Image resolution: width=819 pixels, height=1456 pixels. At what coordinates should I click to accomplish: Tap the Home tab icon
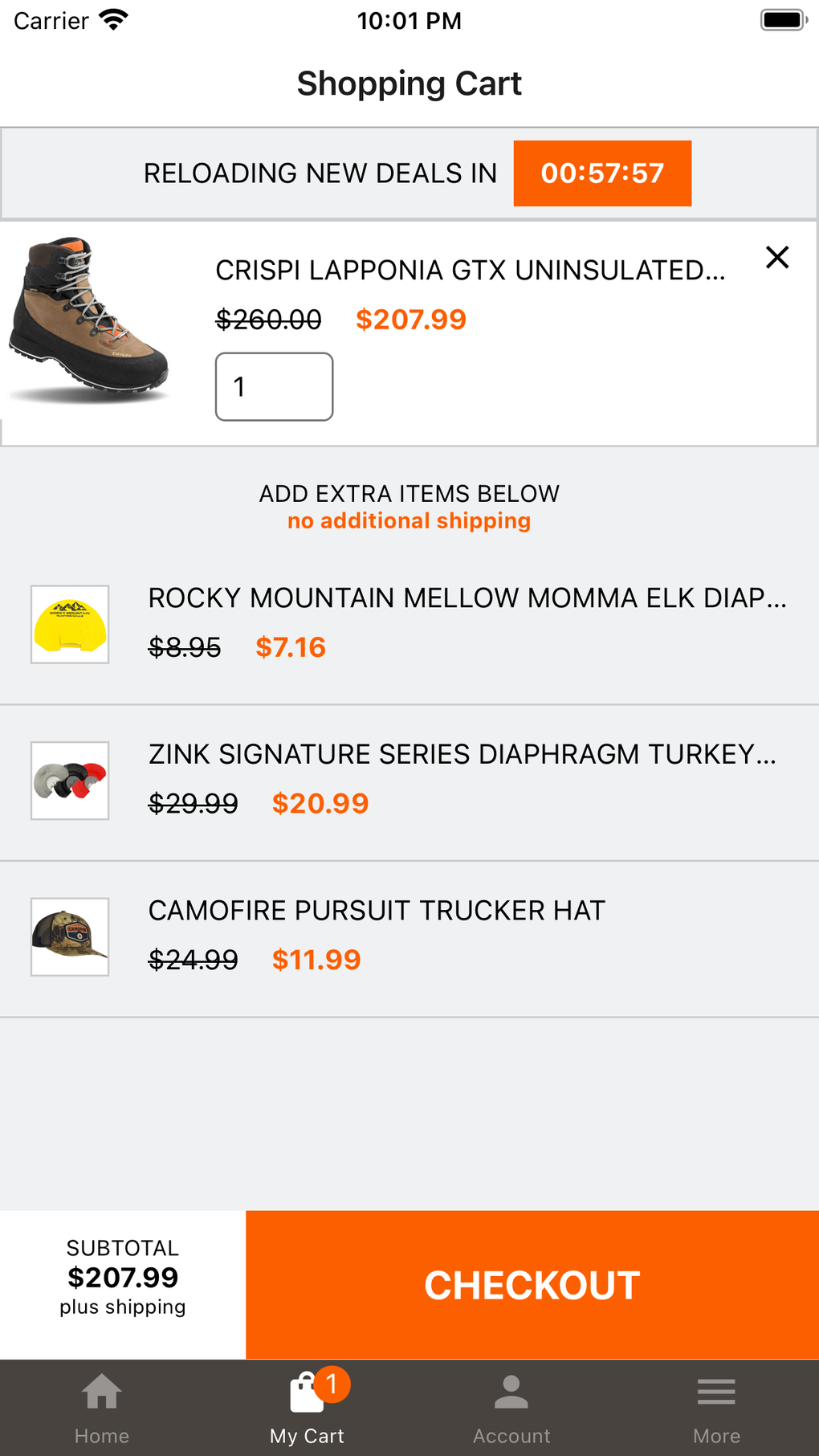point(102,1393)
